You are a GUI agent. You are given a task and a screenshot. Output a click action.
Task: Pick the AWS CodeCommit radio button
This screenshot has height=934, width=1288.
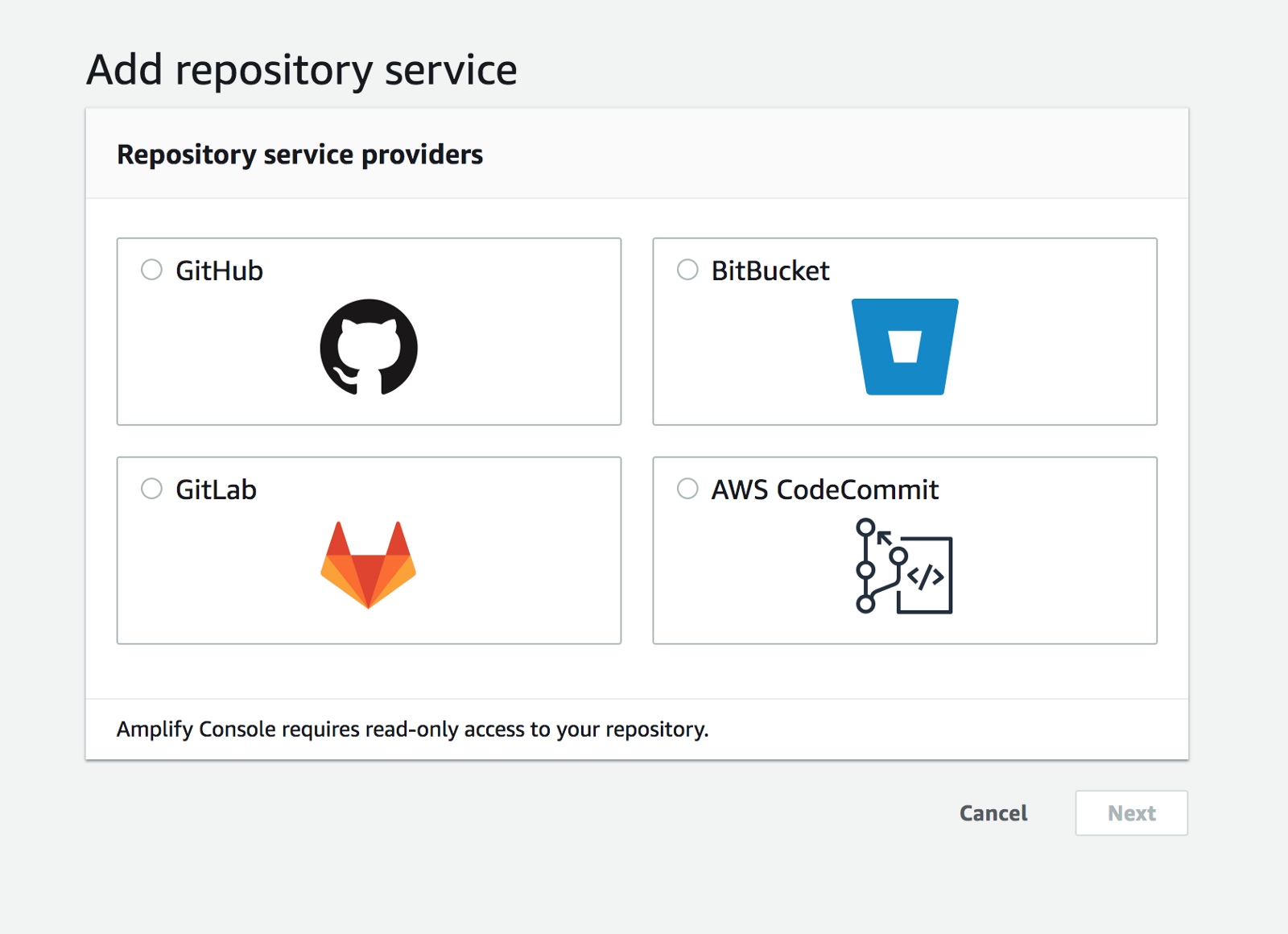[x=687, y=489]
